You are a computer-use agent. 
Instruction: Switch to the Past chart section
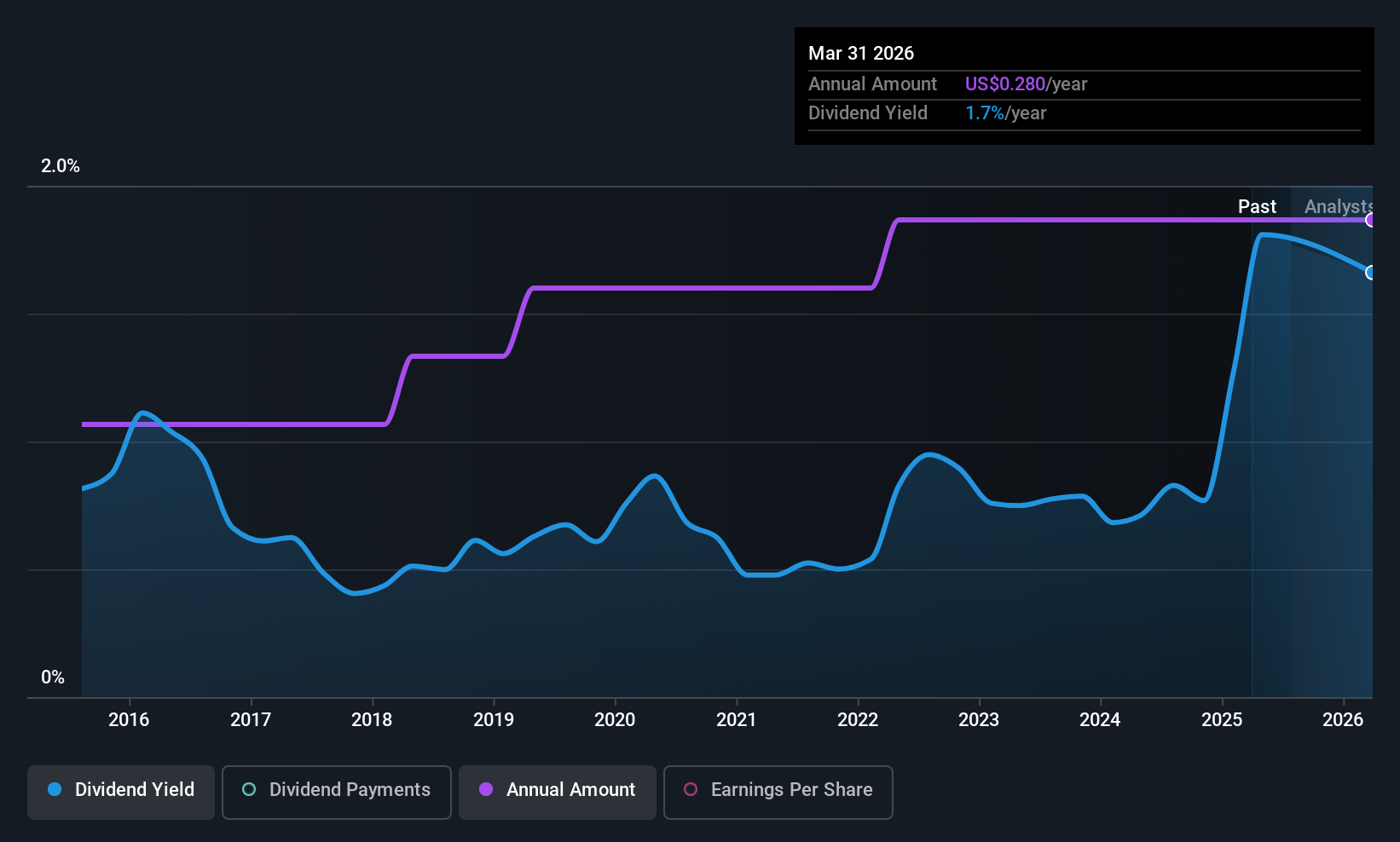[x=1258, y=206]
